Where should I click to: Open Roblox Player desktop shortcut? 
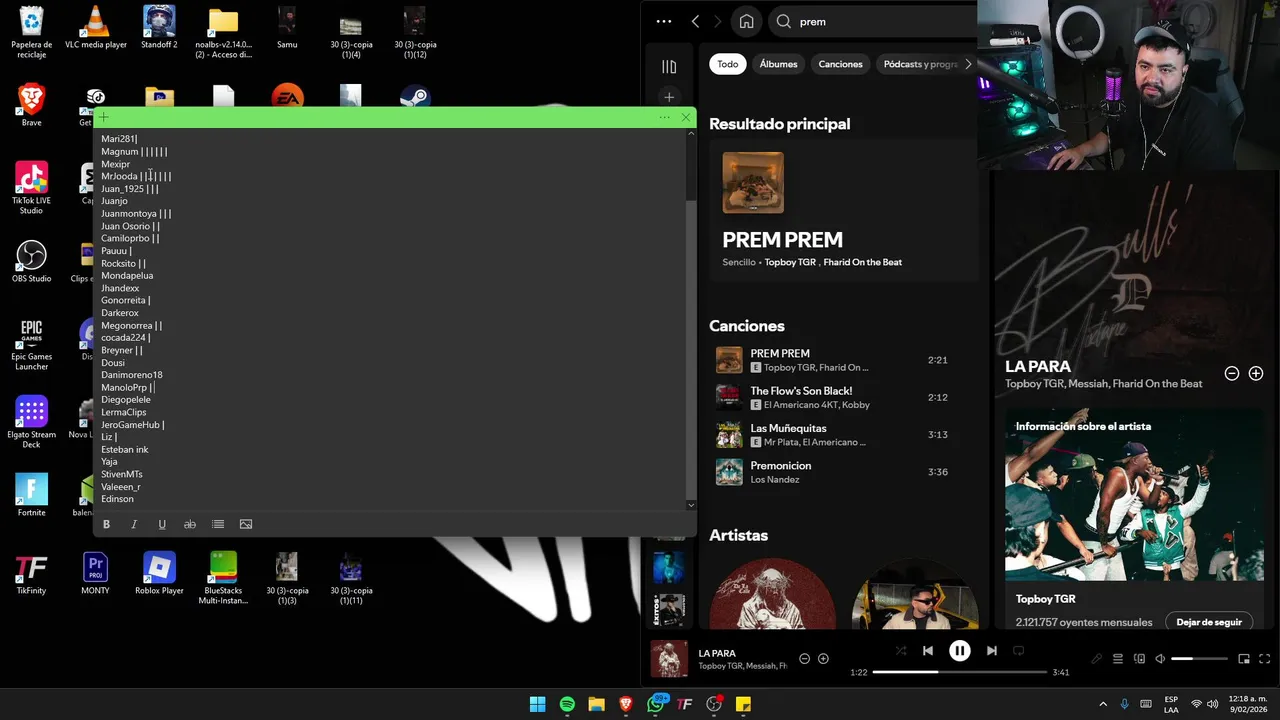pyautogui.click(x=159, y=574)
